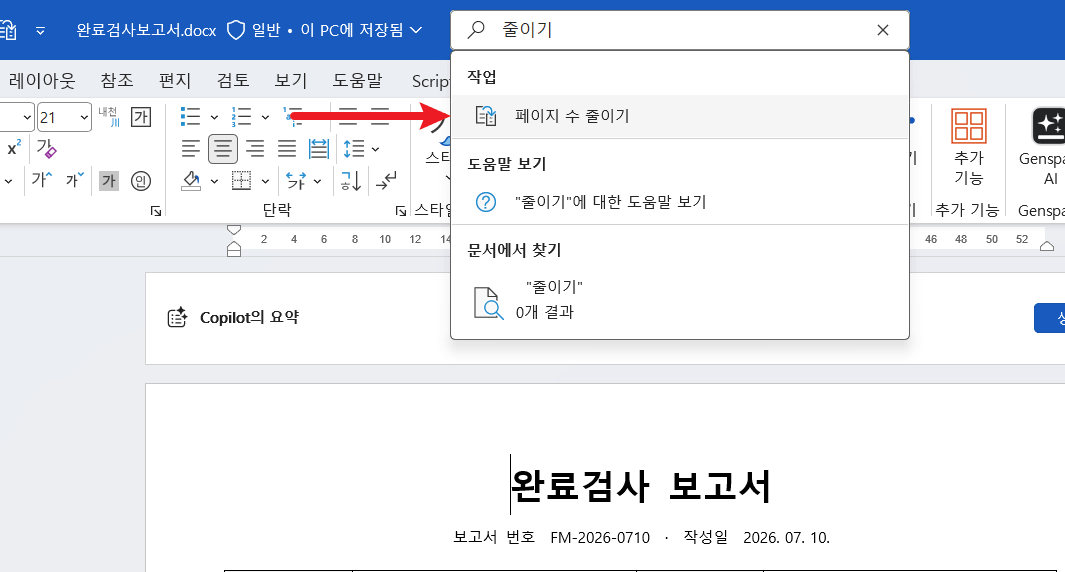Toggle show paragraph marks
Screen dimensions: 1065x572
[x=386, y=181]
